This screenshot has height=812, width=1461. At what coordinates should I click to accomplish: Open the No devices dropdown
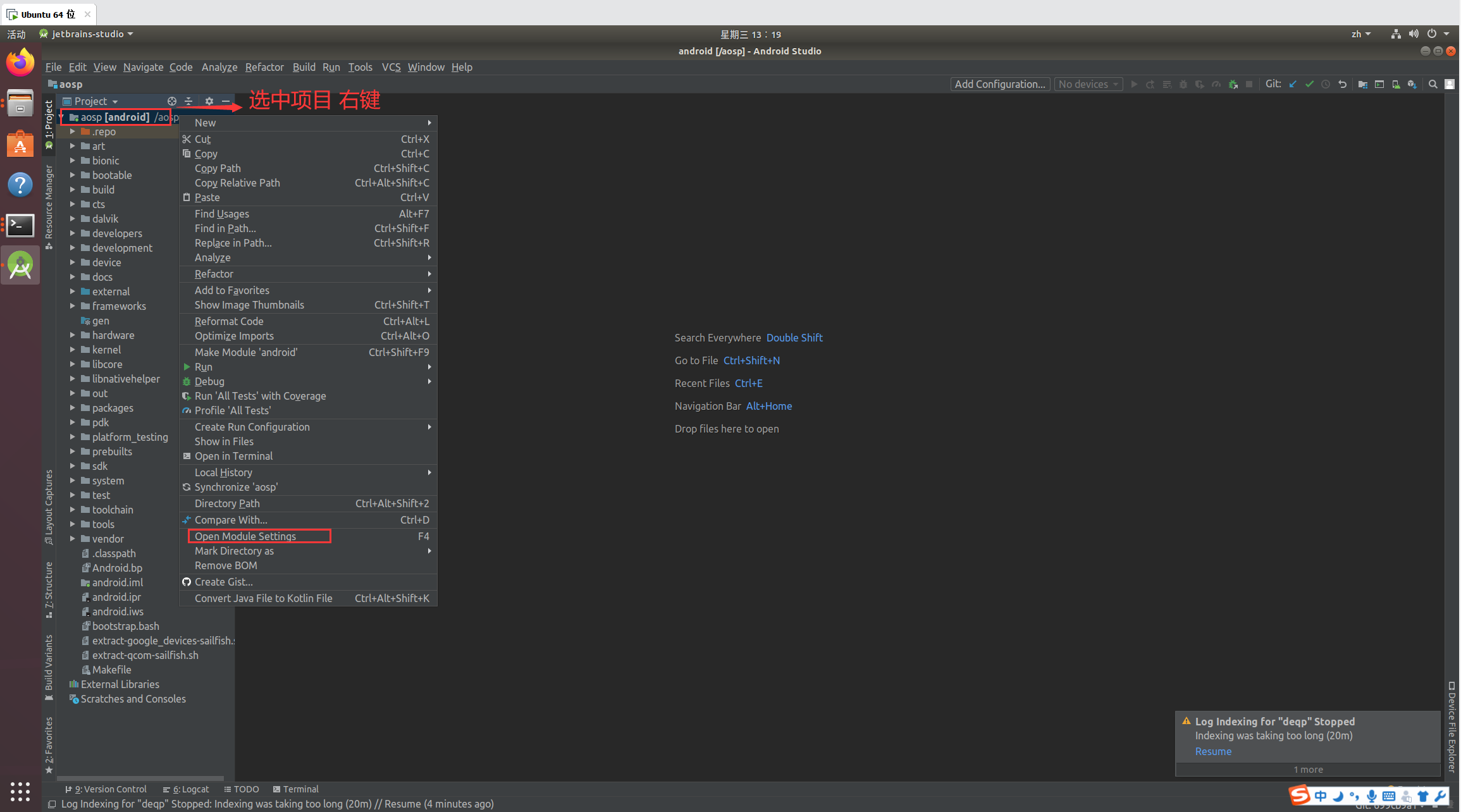coord(1088,84)
